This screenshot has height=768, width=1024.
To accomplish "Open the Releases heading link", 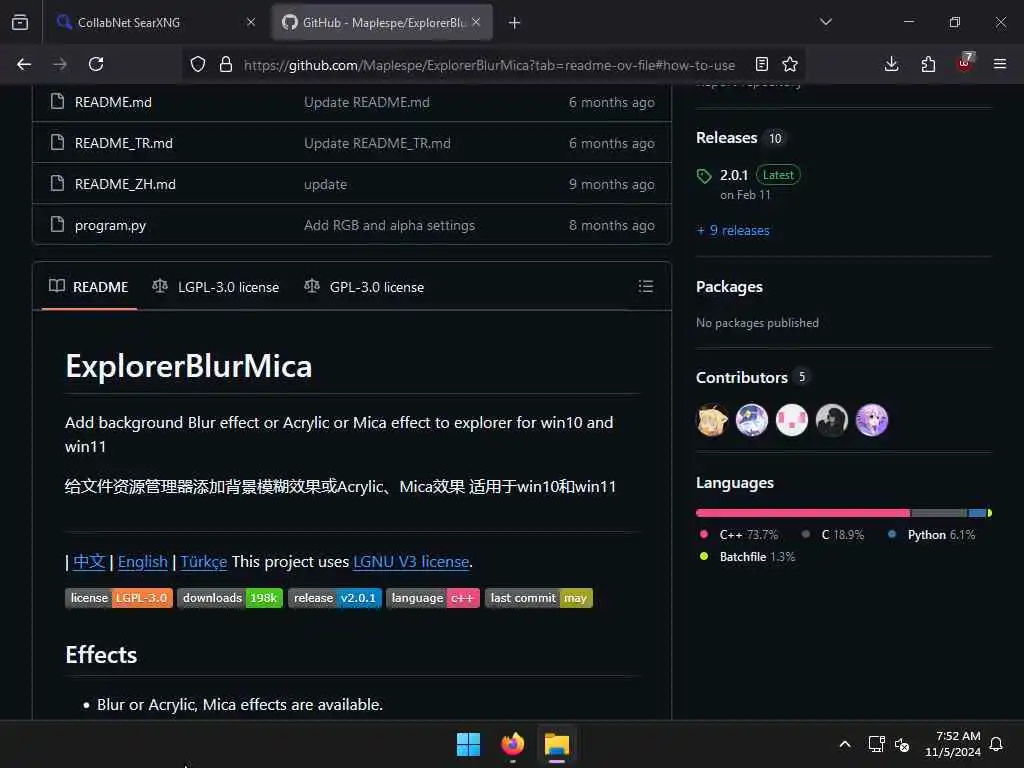I will [726, 138].
